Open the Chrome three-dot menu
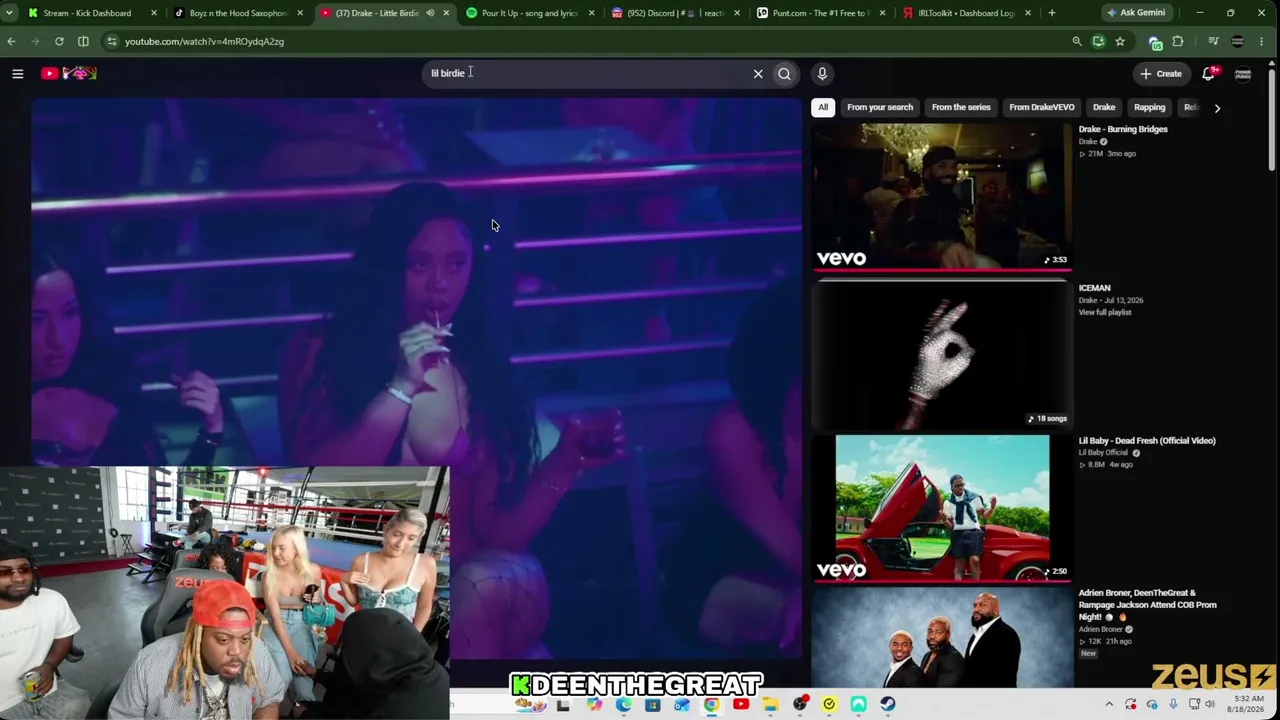 1263,41
